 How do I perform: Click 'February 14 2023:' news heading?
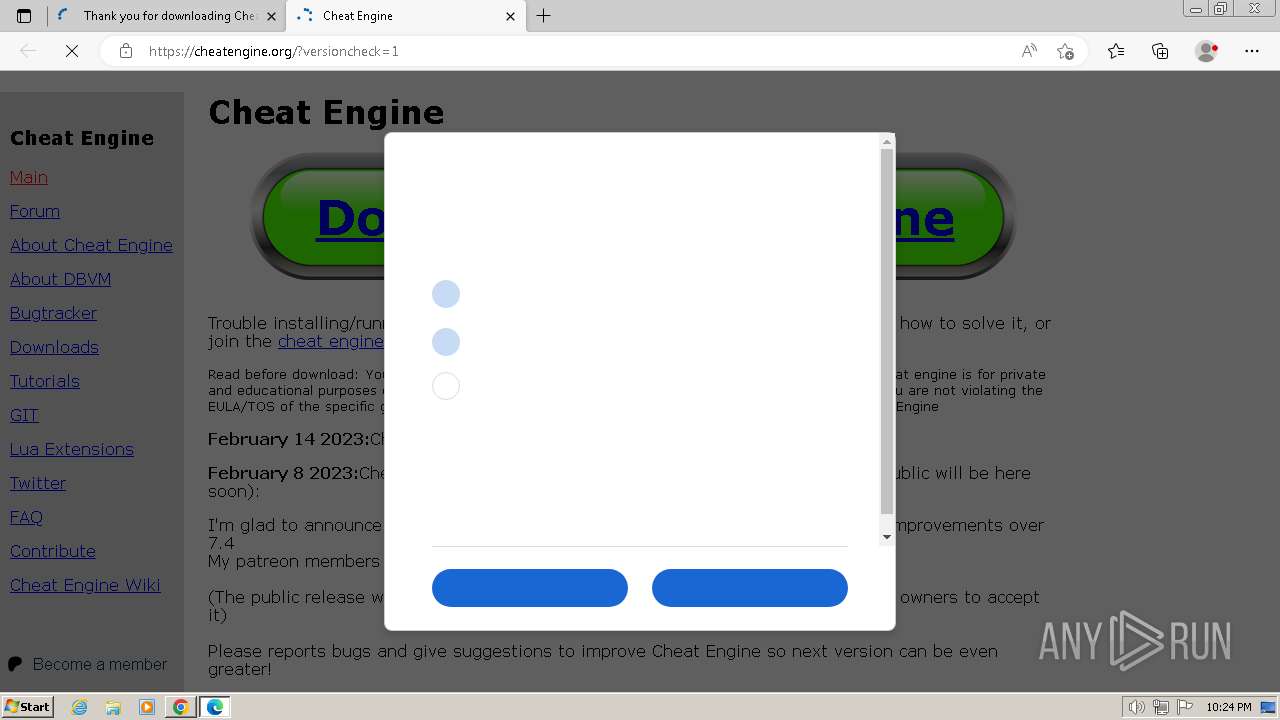[x=289, y=439]
